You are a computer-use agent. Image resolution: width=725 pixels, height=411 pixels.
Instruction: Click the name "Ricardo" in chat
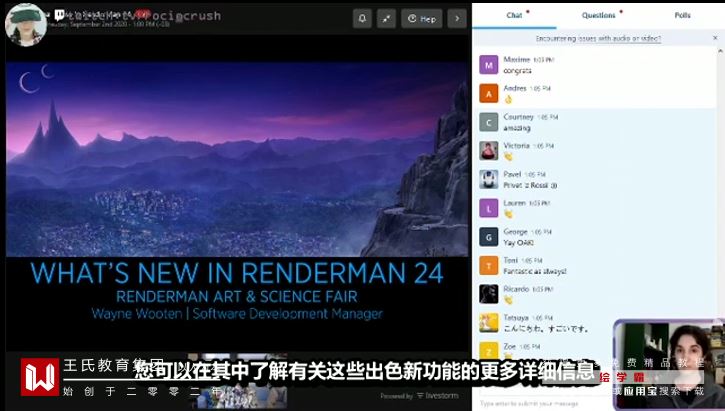[x=516, y=289]
